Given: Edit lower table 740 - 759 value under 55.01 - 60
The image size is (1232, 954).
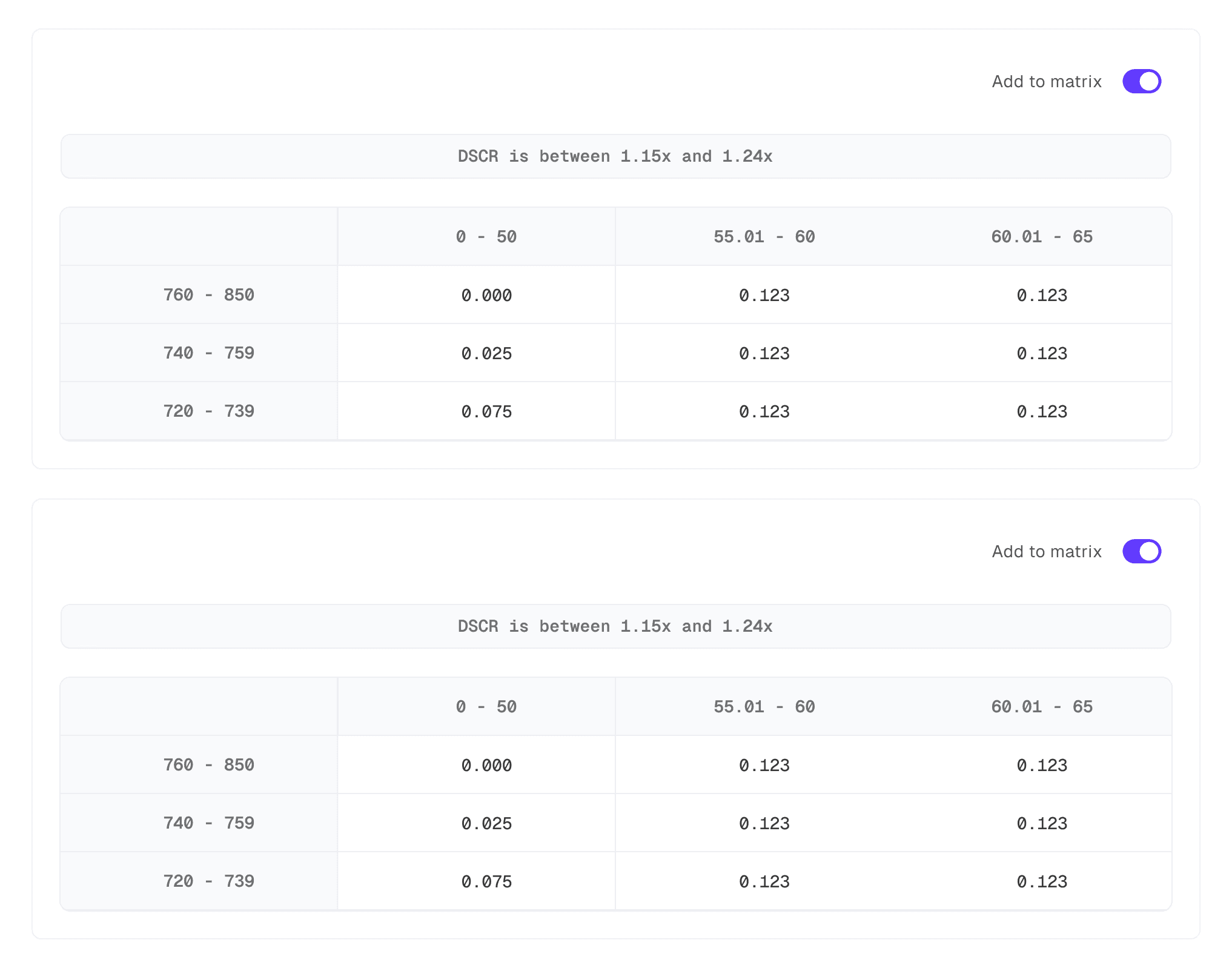Looking at the screenshot, I should (x=754, y=823).
